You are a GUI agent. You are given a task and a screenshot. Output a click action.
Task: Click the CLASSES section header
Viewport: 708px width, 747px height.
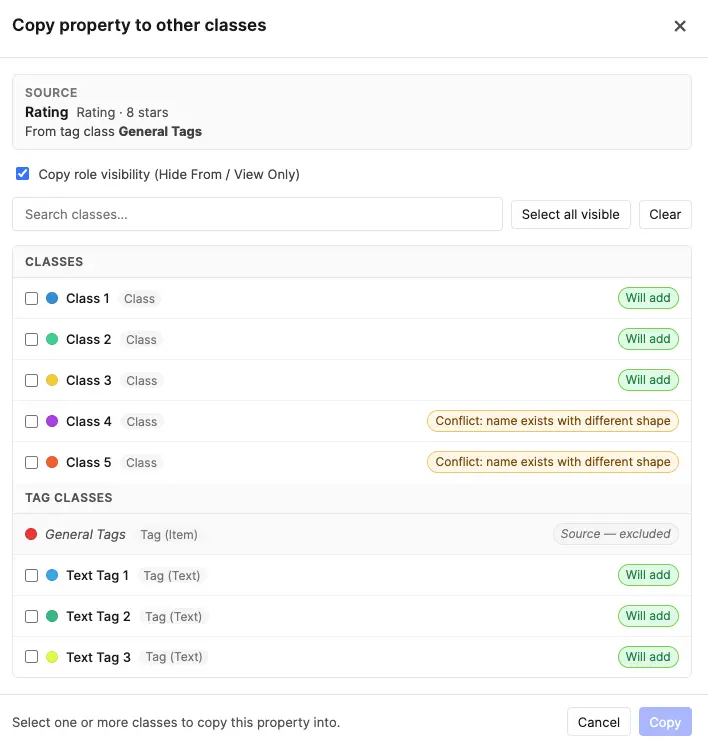[x=54, y=262]
